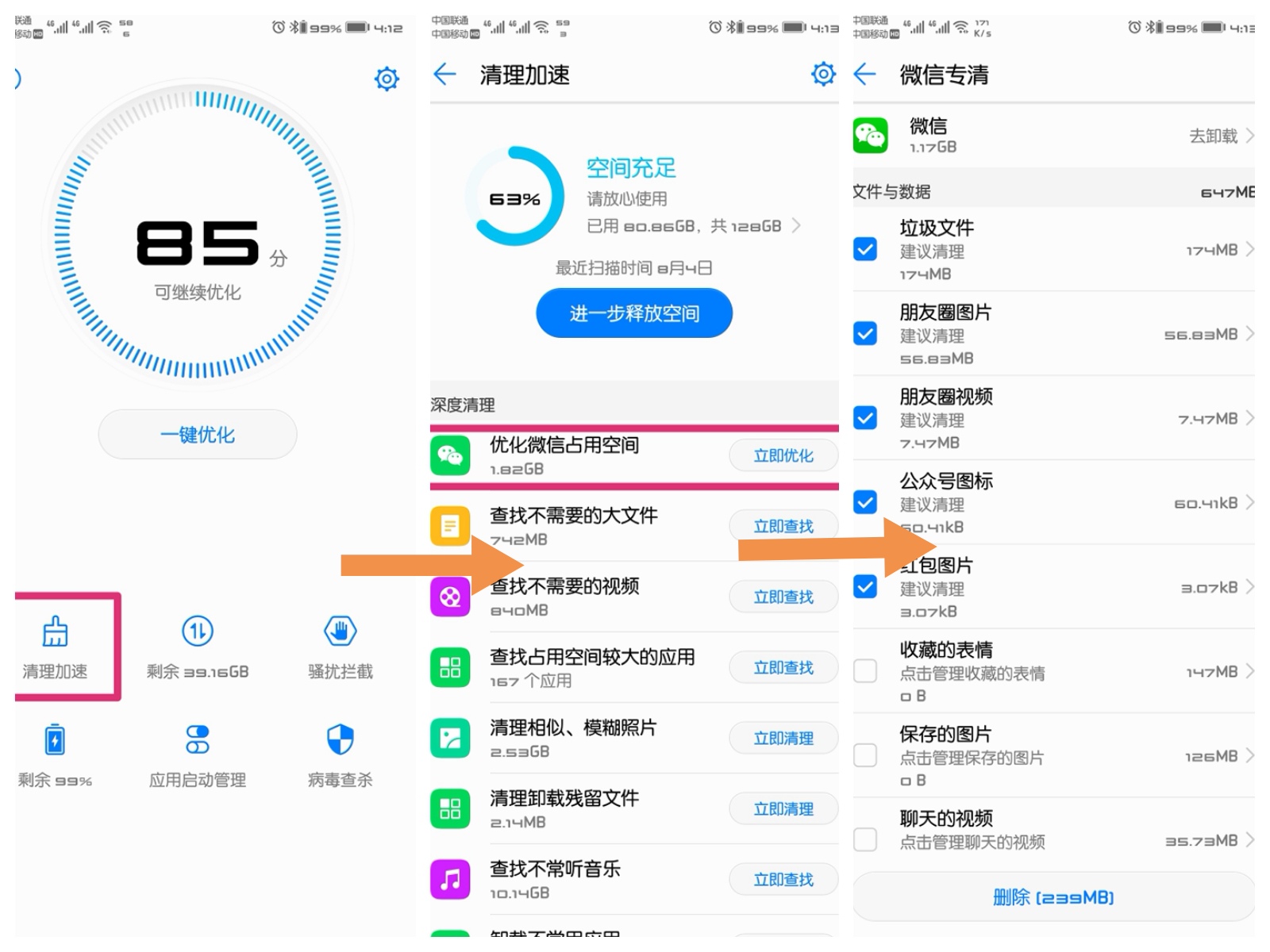This screenshot has height=952, width=1270.
Task: Expand 朋友圈图片 56.83MB chevron
Action: point(1249,333)
